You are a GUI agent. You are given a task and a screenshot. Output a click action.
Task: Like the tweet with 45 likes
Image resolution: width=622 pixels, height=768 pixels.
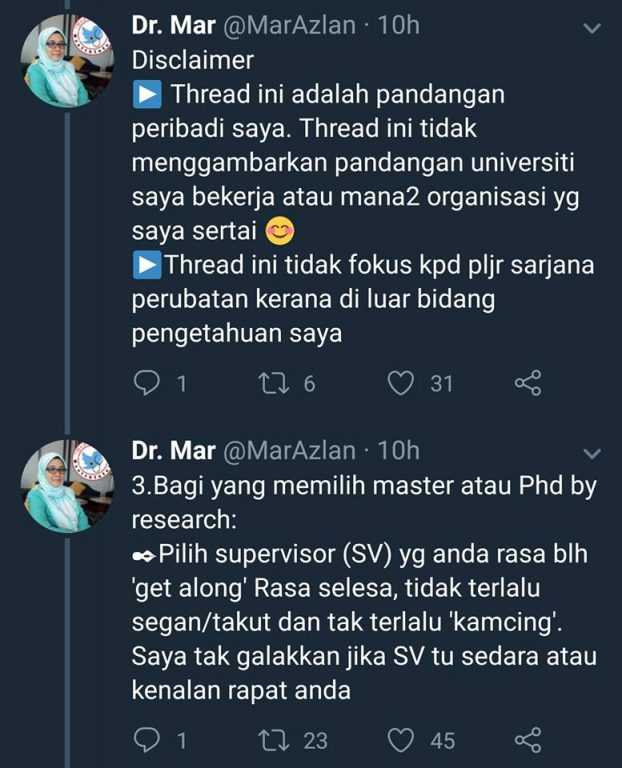[401, 740]
